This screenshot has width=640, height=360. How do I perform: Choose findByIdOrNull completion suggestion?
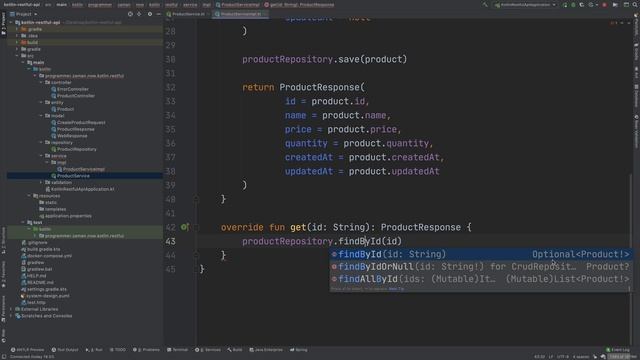point(480,267)
